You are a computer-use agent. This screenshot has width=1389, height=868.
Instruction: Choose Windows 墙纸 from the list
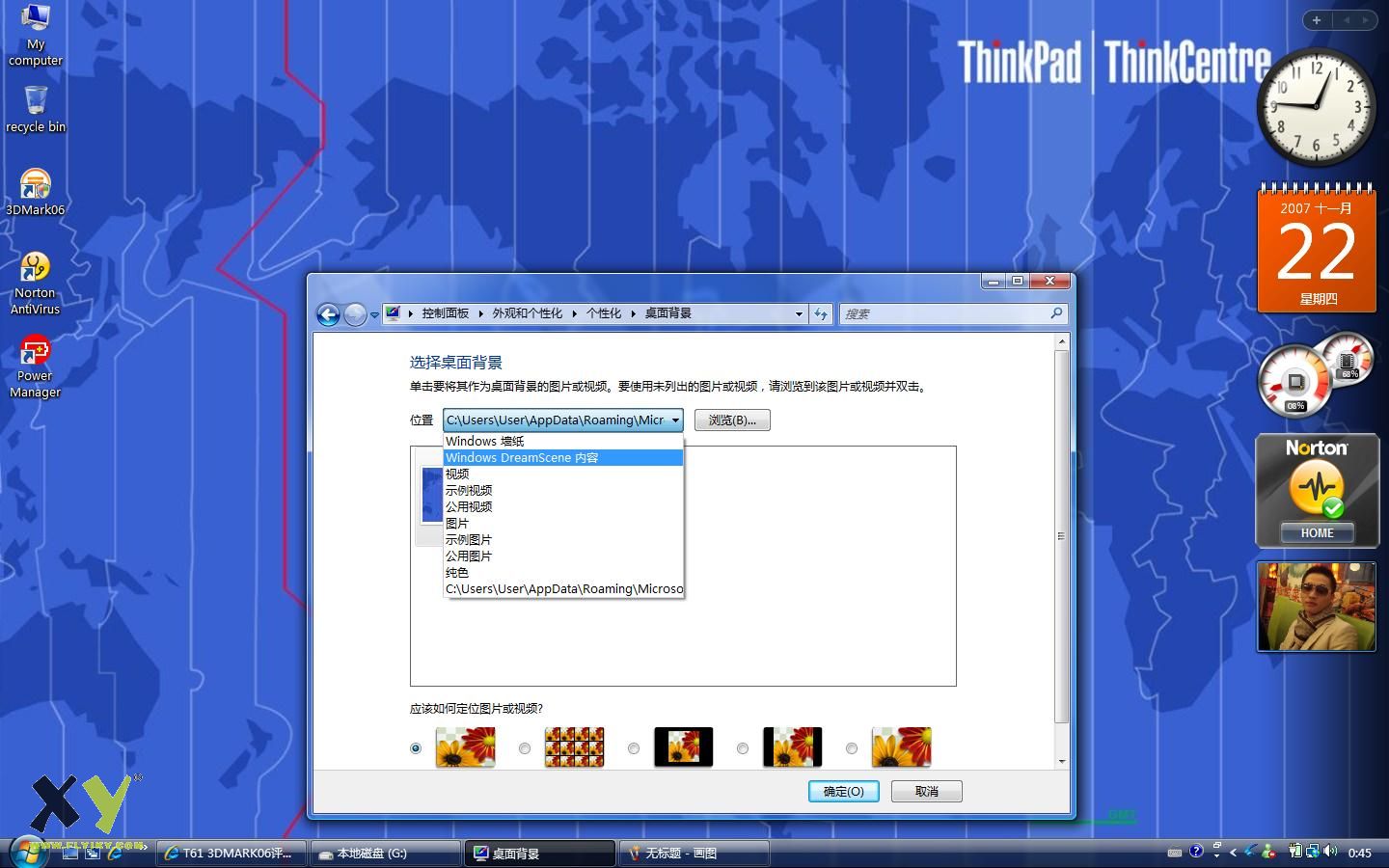tap(563, 442)
